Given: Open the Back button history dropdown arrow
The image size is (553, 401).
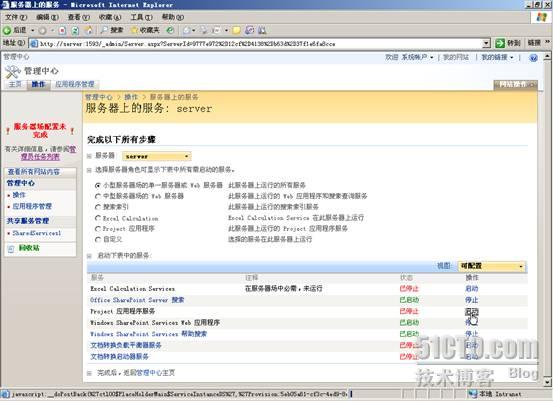Looking at the screenshot, I should 33,31.
